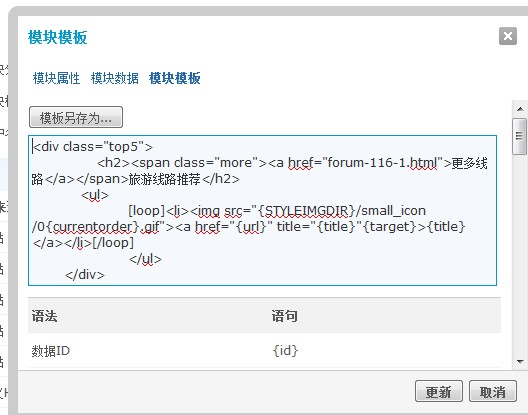Close the 模块模板 dialog with the X button
Viewport: 528px width, 415px height.
tap(508, 36)
